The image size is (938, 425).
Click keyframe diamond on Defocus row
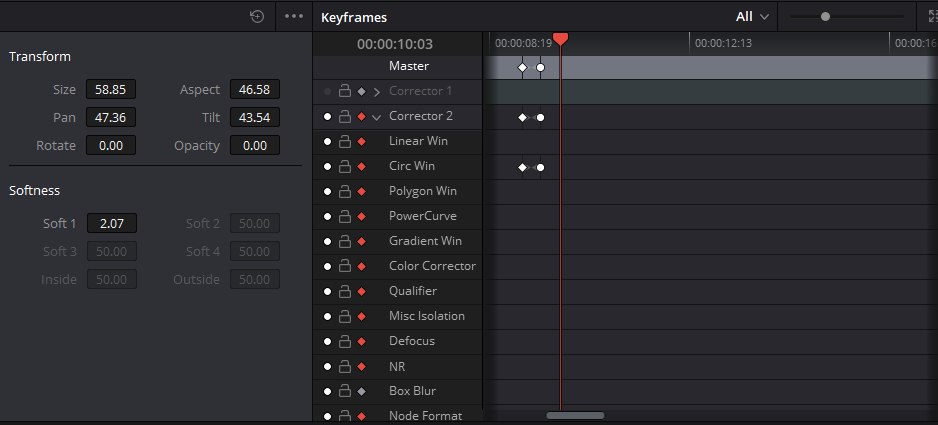tap(361, 341)
